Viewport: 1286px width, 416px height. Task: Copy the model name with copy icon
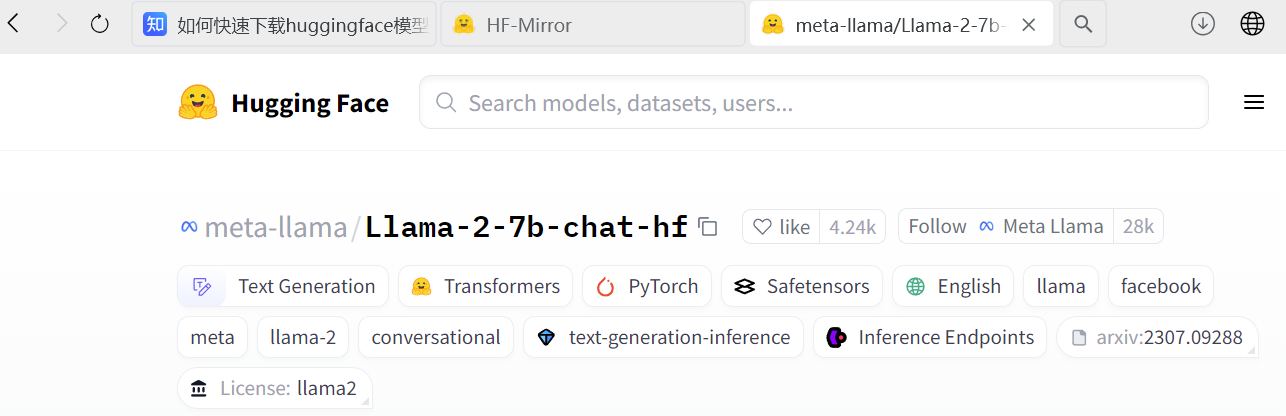click(x=708, y=227)
